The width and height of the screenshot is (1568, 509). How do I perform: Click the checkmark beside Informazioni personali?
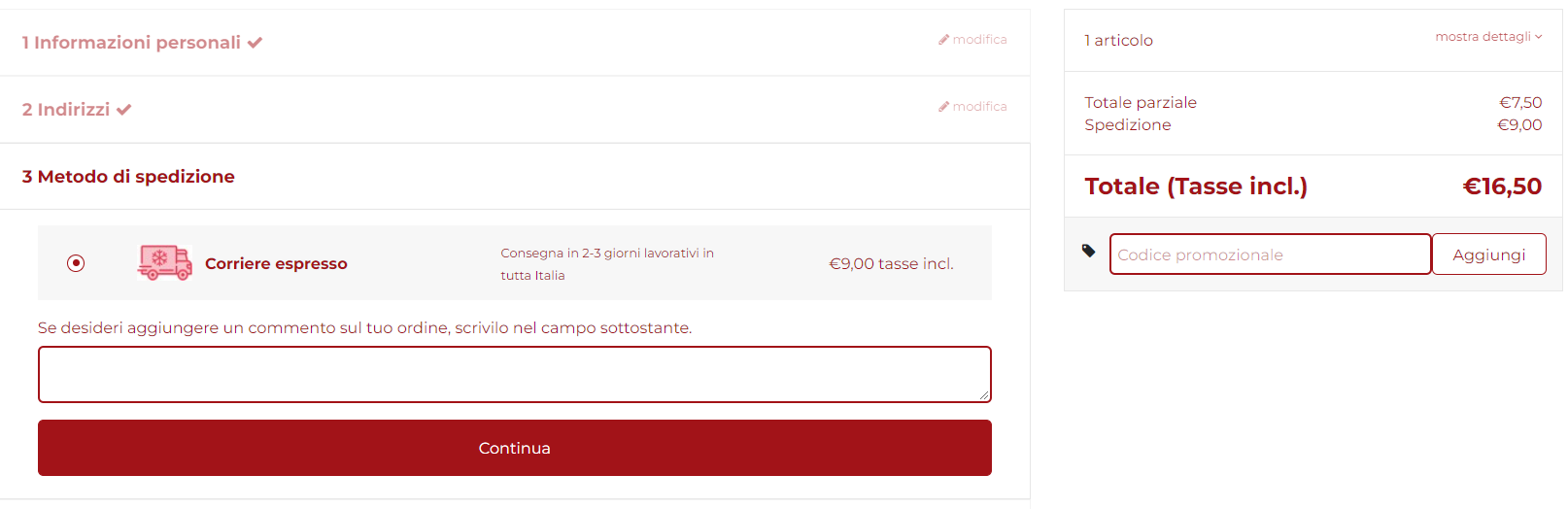pos(256,43)
